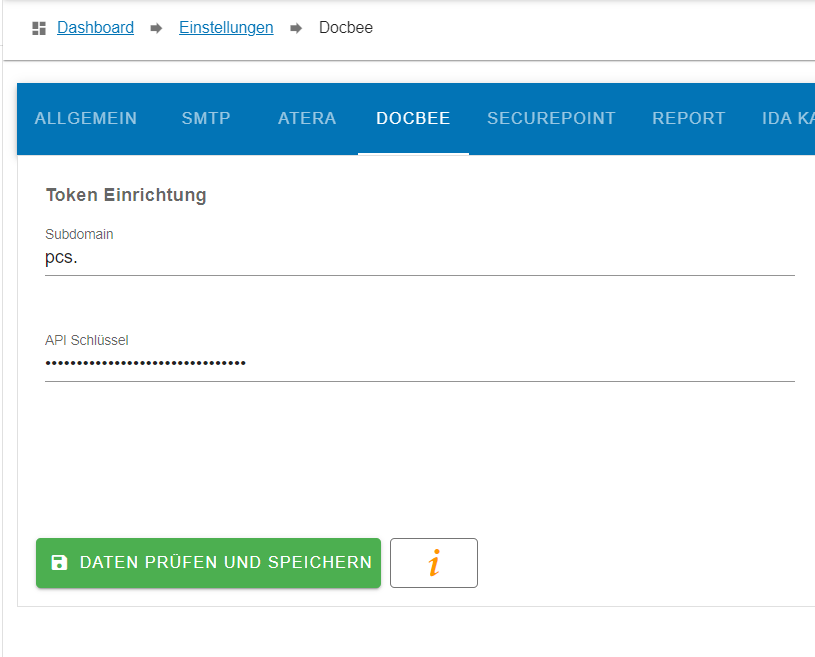Focus the Subdomain input field

coord(420,258)
